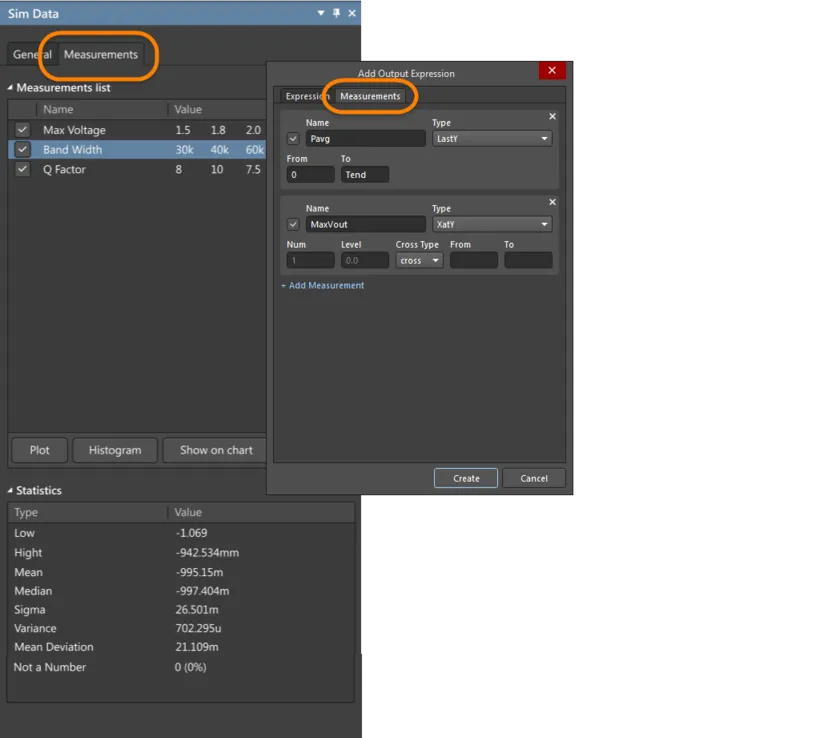Click the Pavg name field
The height and width of the screenshot is (738, 840).
366,139
